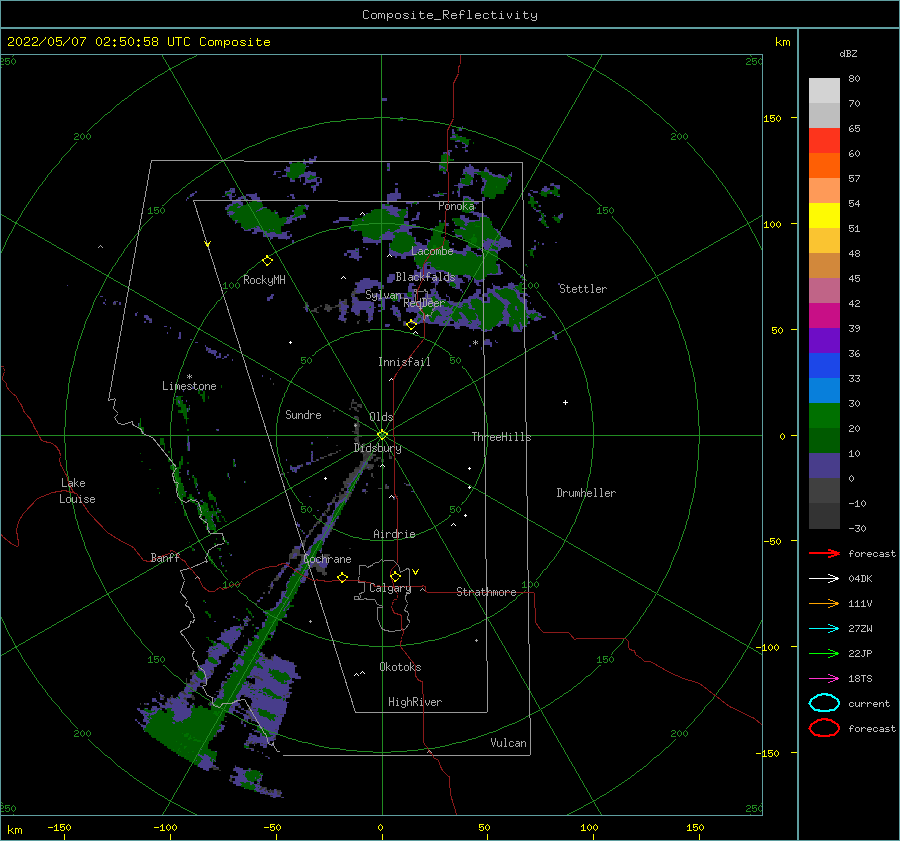Image resolution: width=900 pixels, height=841 pixels.
Task: Click the -100 tick on bottom km axis
Action: point(165,827)
